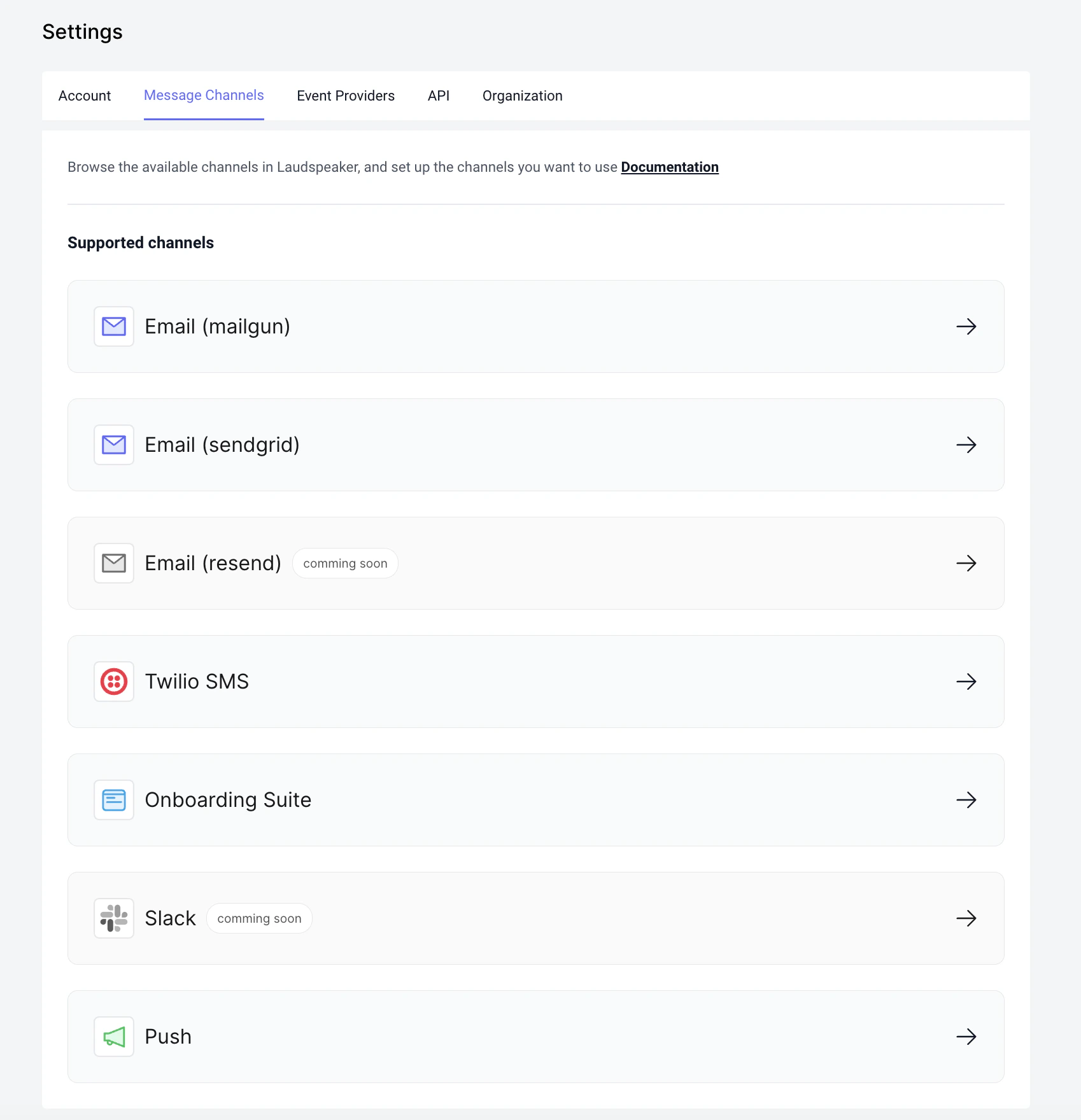Open the Documentation link
1081x1120 pixels.
[x=669, y=167]
